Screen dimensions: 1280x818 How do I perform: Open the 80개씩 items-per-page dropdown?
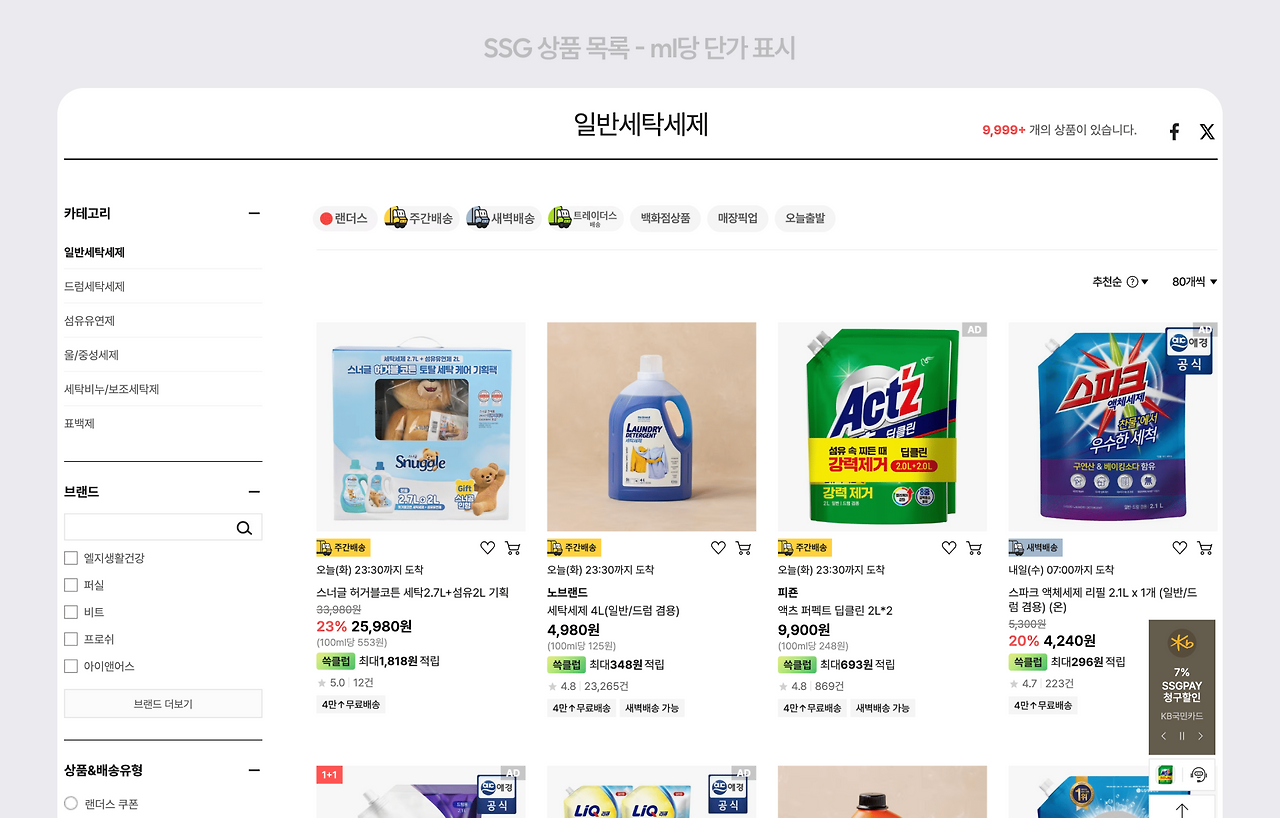pyautogui.click(x=1194, y=282)
